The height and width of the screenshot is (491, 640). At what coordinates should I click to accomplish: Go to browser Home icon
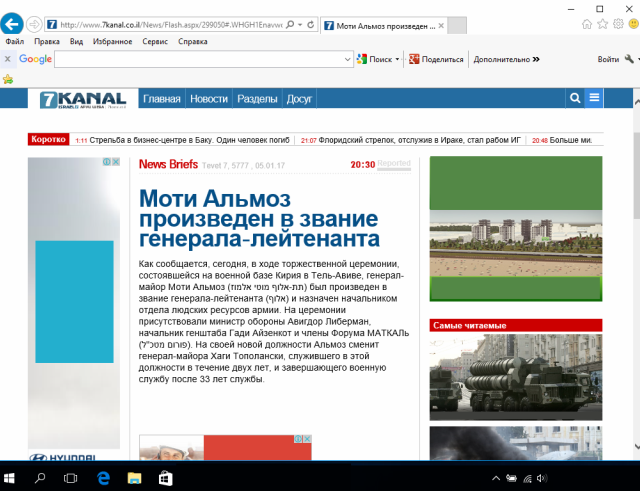coord(587,24)
